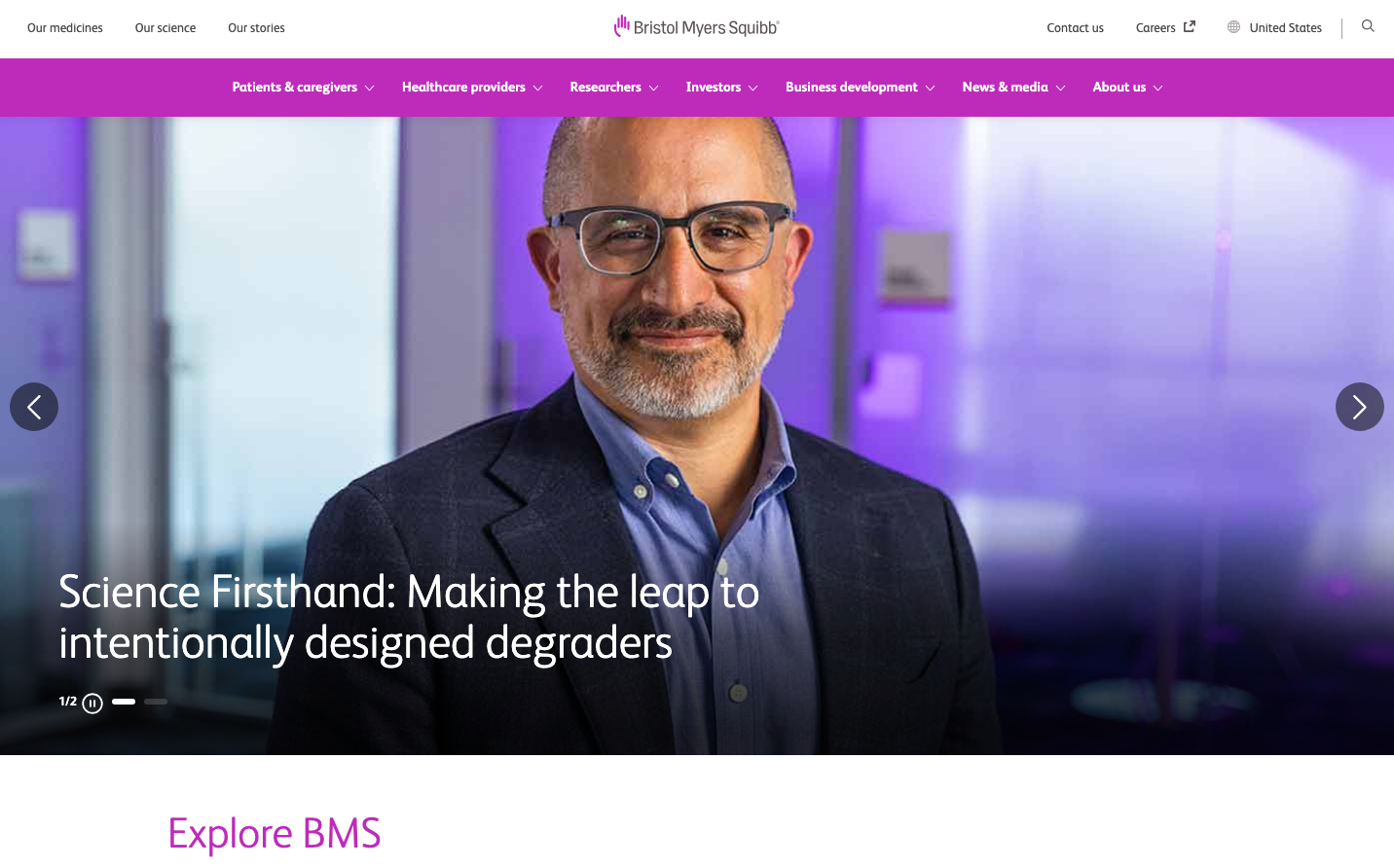
Task: Expand the About us menu
Action: click(x=1127, y=88)
